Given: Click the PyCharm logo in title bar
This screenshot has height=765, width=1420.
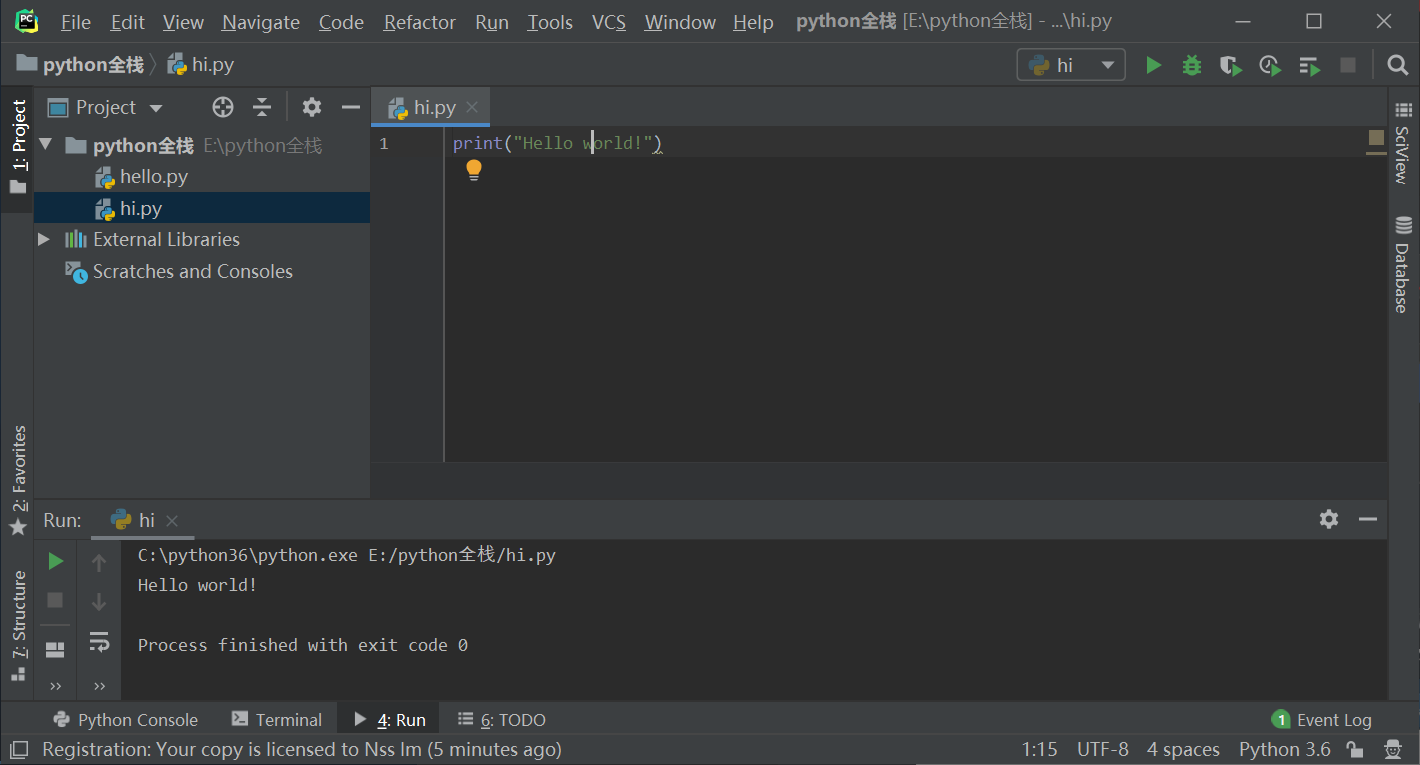Looking at the screenshot, I should 27,21.
